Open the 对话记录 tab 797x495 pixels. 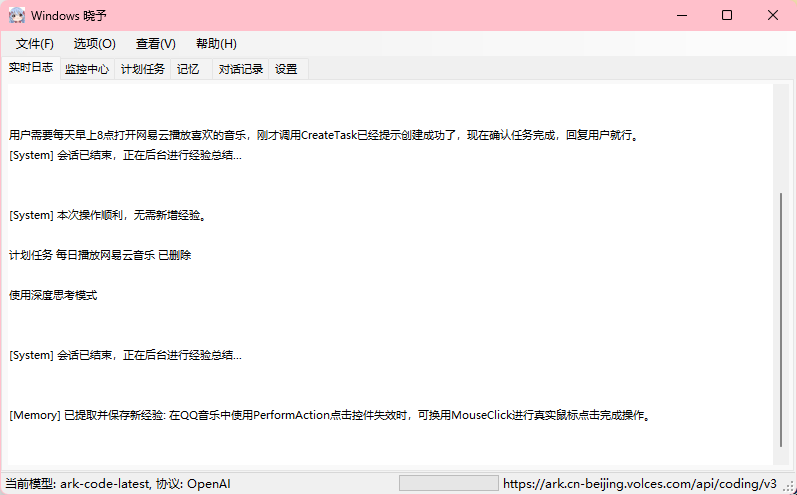point(241,69)
